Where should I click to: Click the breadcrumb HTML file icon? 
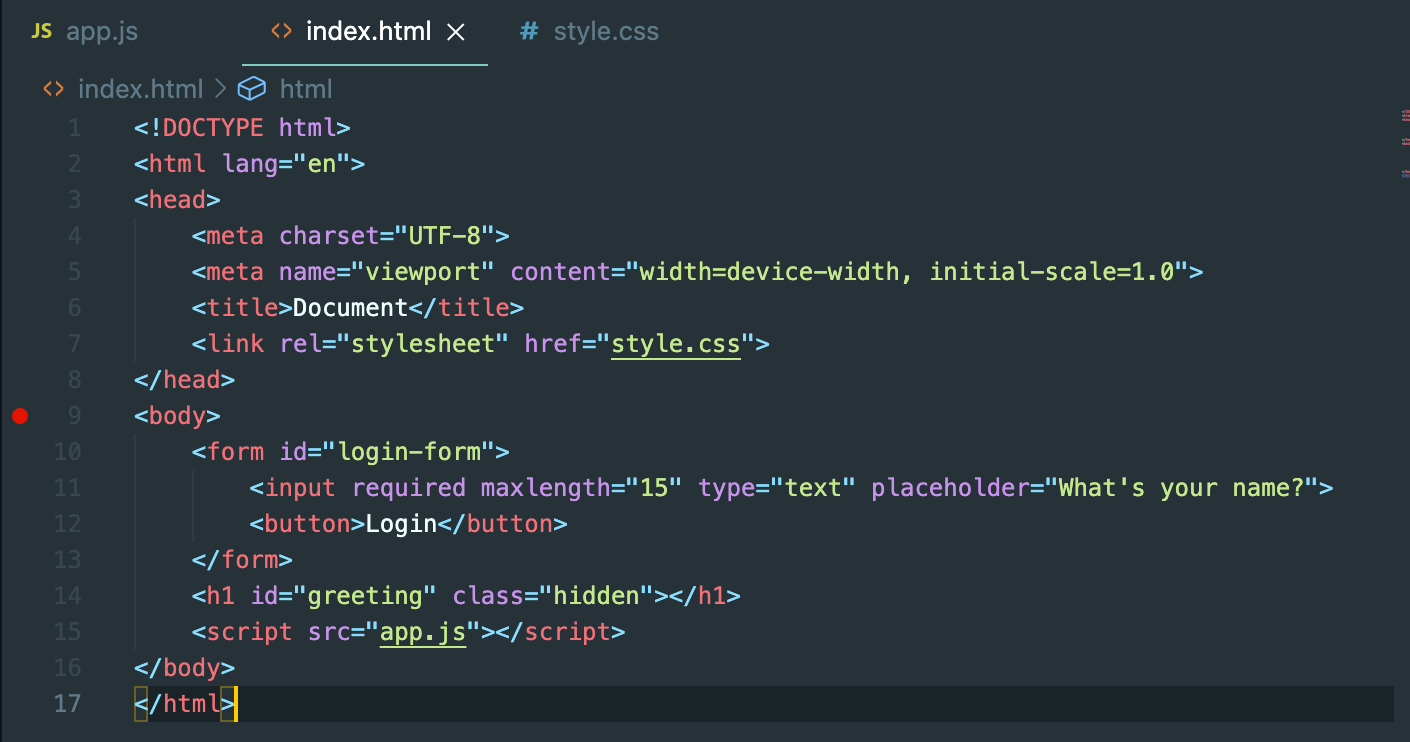[53, 89]
